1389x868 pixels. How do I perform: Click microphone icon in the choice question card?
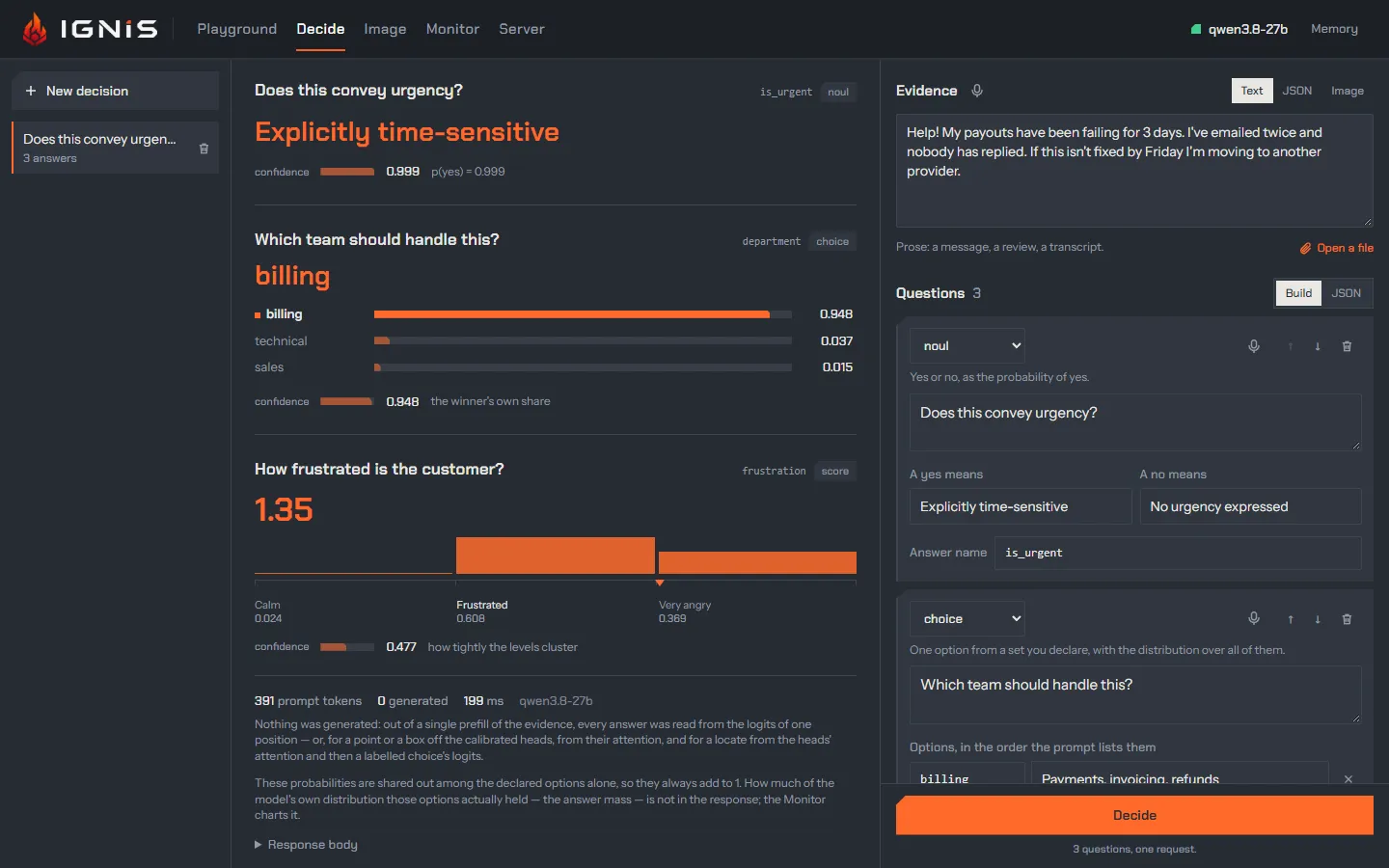tap(1254, 619)
